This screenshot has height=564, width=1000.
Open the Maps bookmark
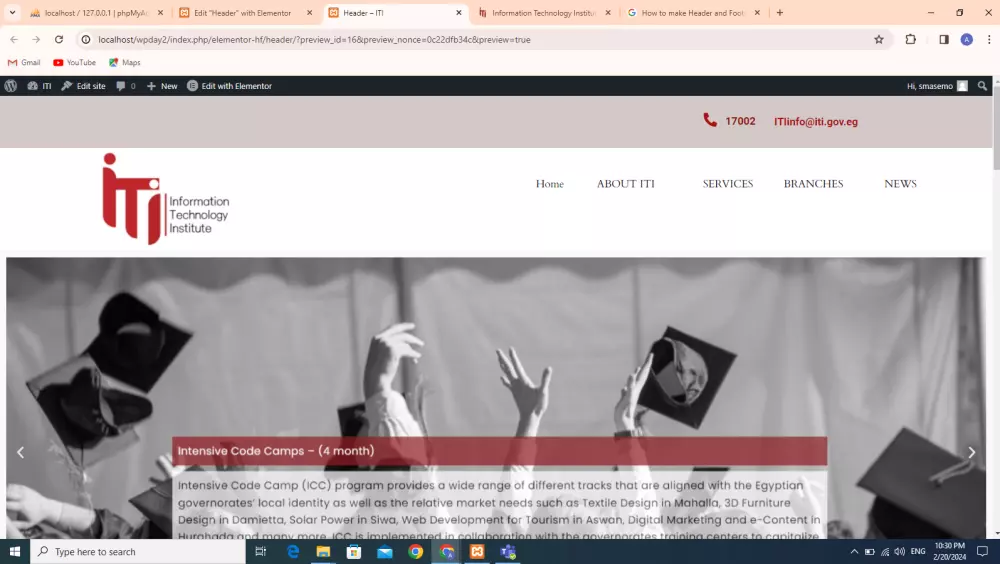point(124,63)
